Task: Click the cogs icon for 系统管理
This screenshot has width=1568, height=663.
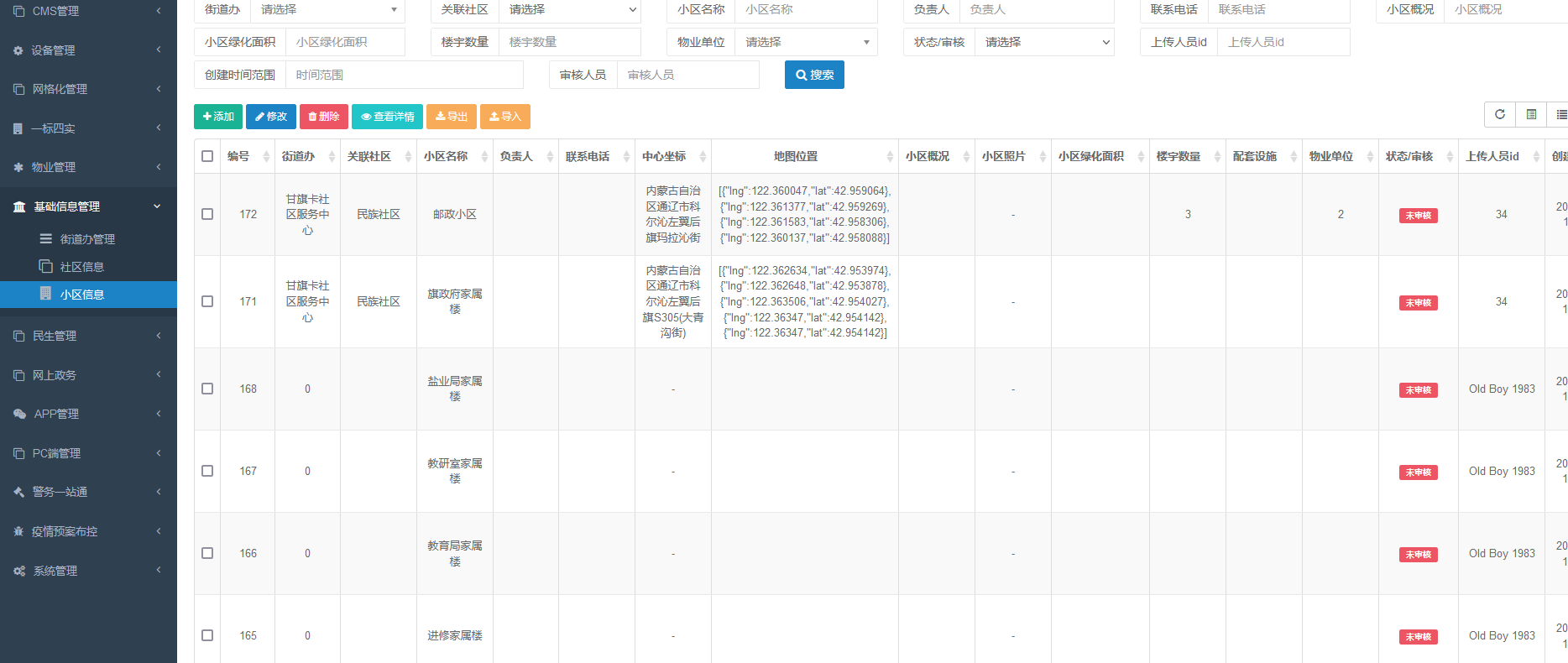Action: 19,571
